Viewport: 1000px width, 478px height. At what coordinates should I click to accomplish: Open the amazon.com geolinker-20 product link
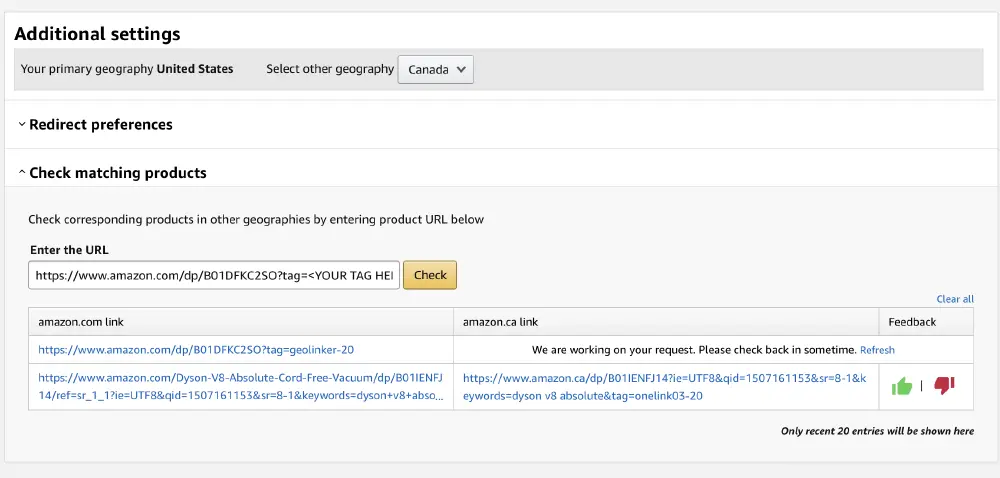[x=196, y=350]
